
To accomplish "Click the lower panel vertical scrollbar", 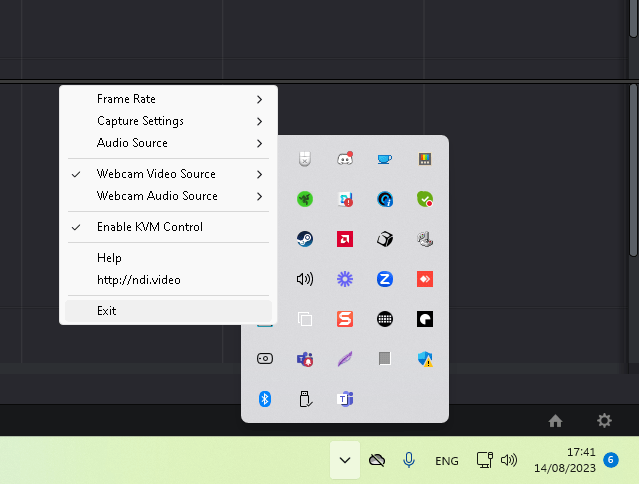I will (x=633, y=170).
